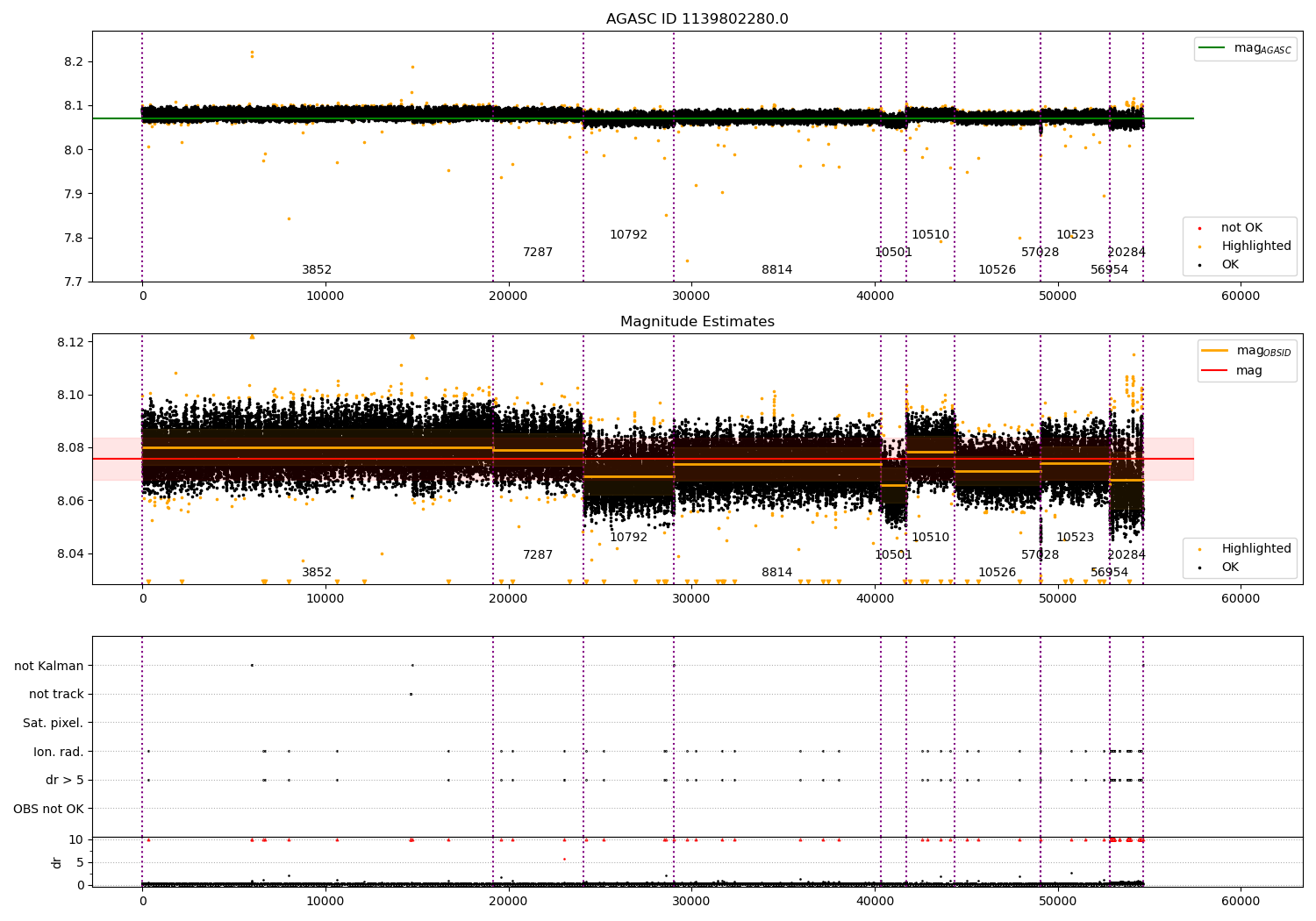1316x921 pixels.
Task: Select the "not OK" legend entry
Action: tap(1241, 228)
